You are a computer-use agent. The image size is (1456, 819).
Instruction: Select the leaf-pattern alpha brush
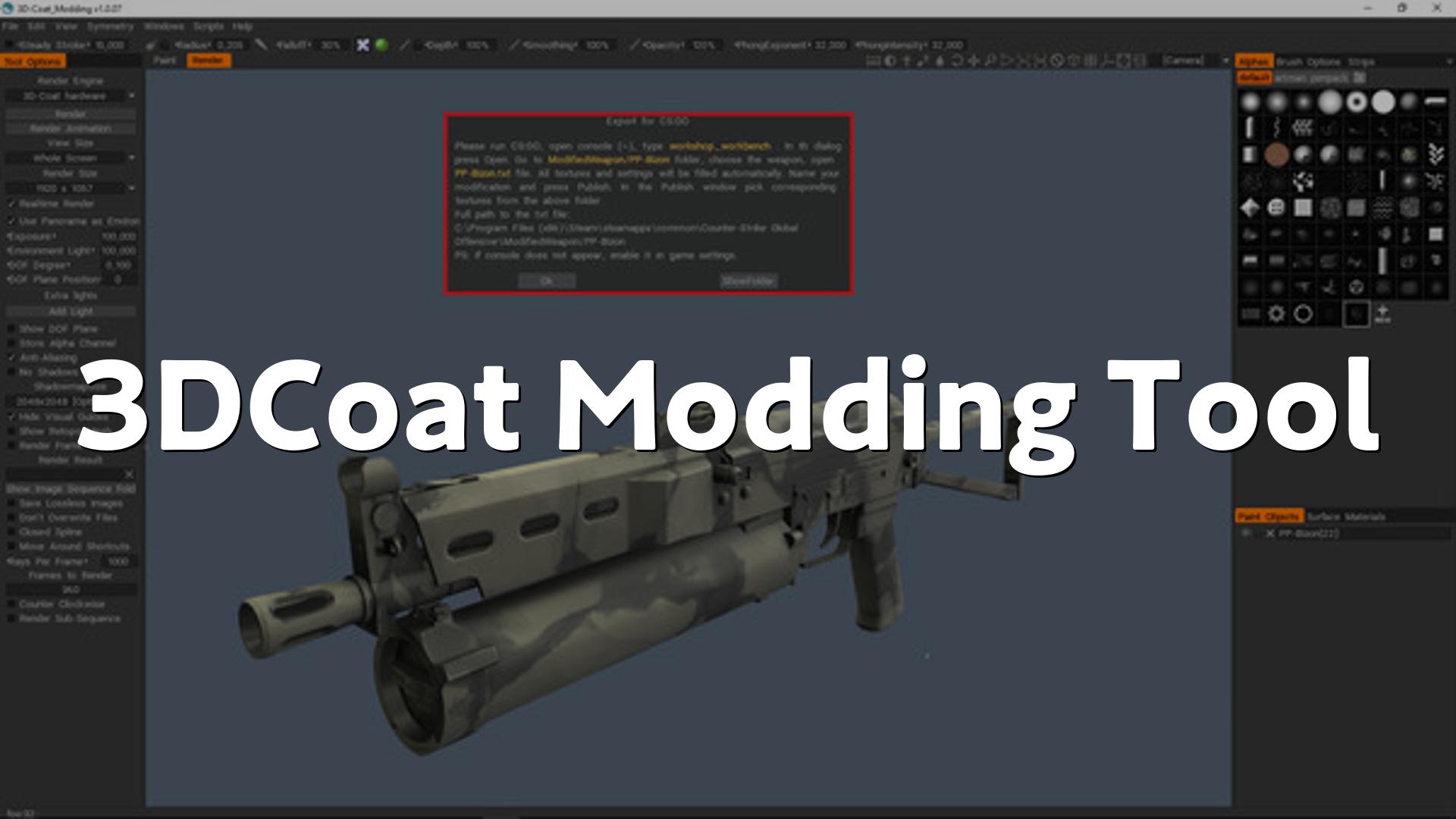[x=1436, y=155]
